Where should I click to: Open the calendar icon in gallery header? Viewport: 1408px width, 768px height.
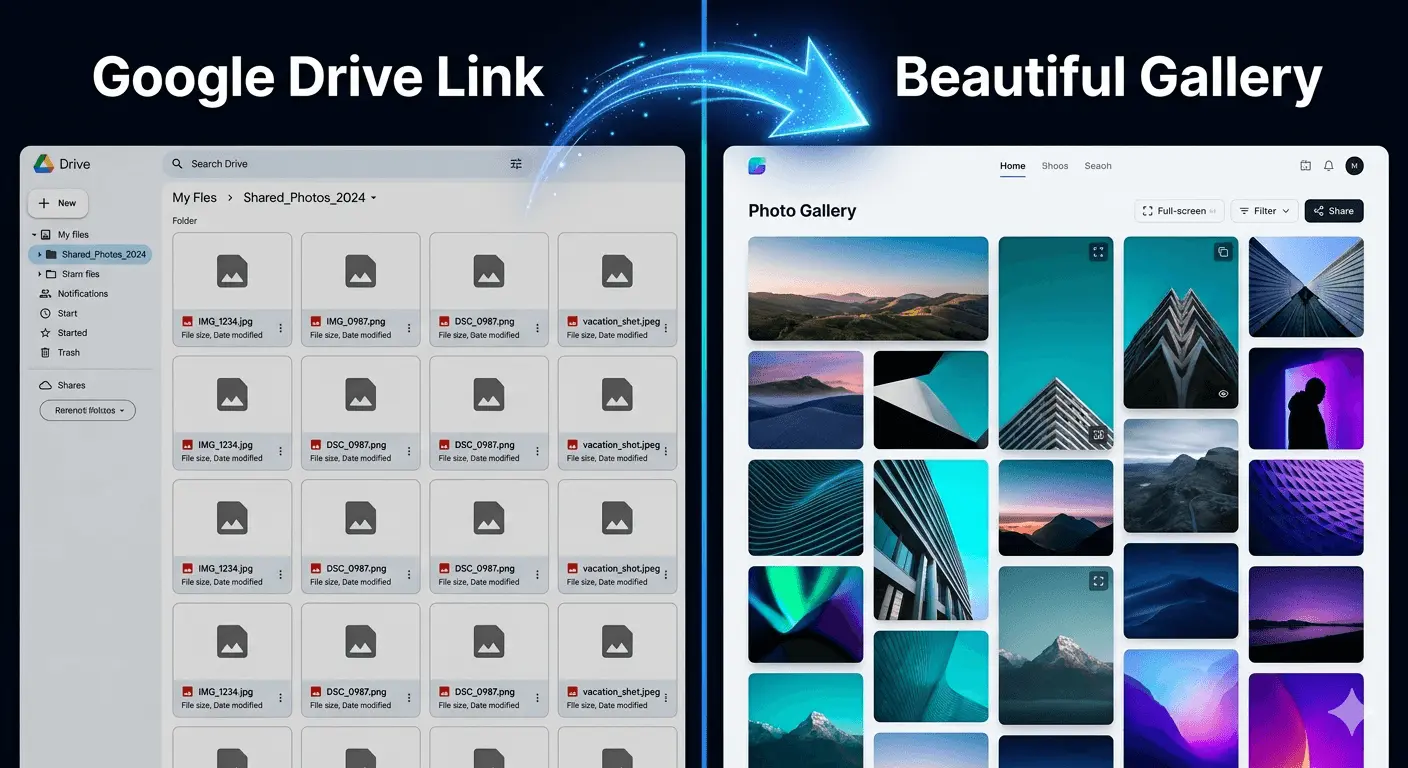click(x=1305, y=166)
